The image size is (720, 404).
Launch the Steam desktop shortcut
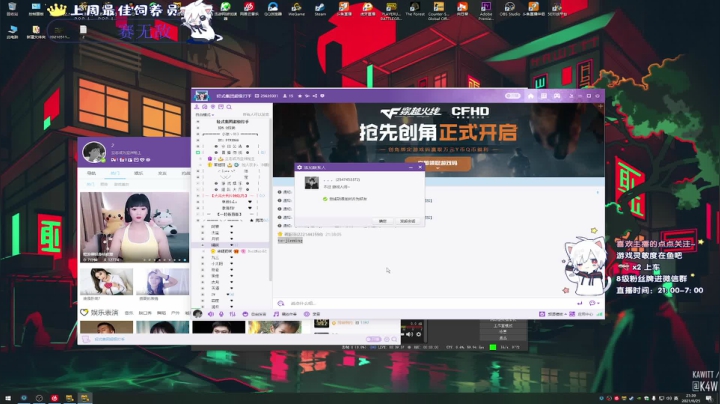[320, 8]
